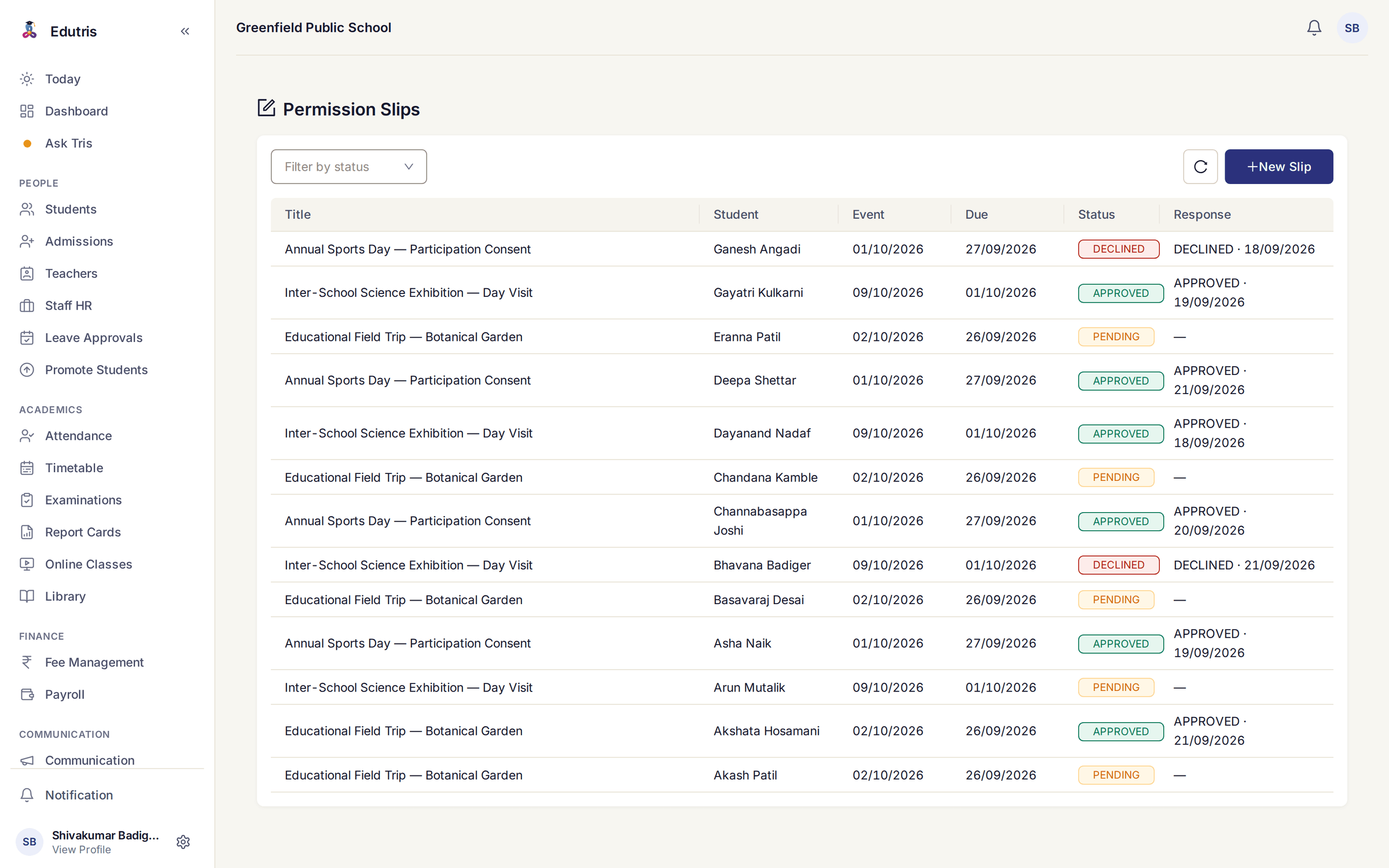Viewport: 1389px width, 868px height.
Task: Refresh the permission slips list
Action: click(x=1200, y=167)
